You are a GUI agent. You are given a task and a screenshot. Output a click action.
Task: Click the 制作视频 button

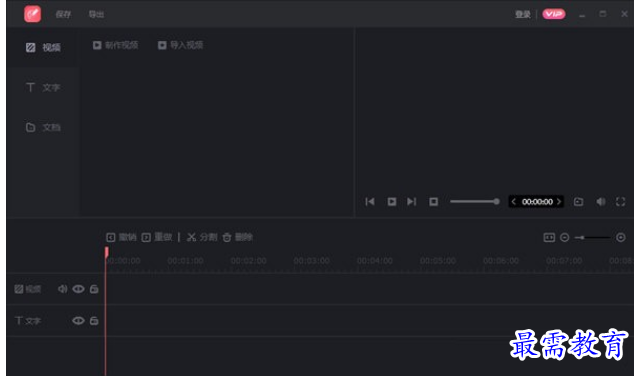[x=116, y=45]
